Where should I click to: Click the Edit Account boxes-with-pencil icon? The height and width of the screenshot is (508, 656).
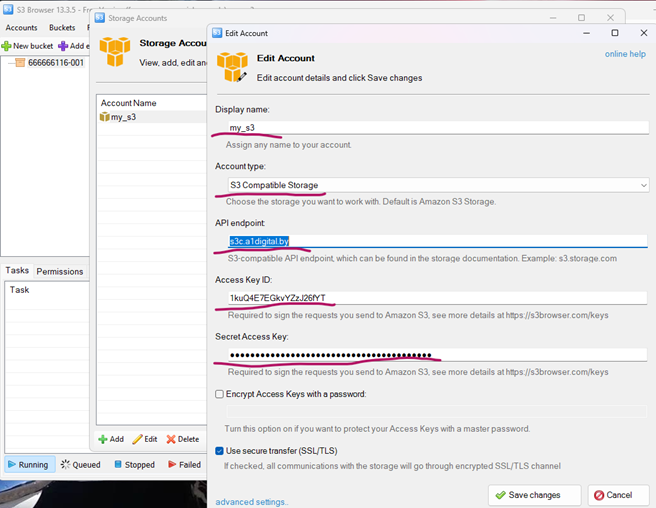(232, 67)
